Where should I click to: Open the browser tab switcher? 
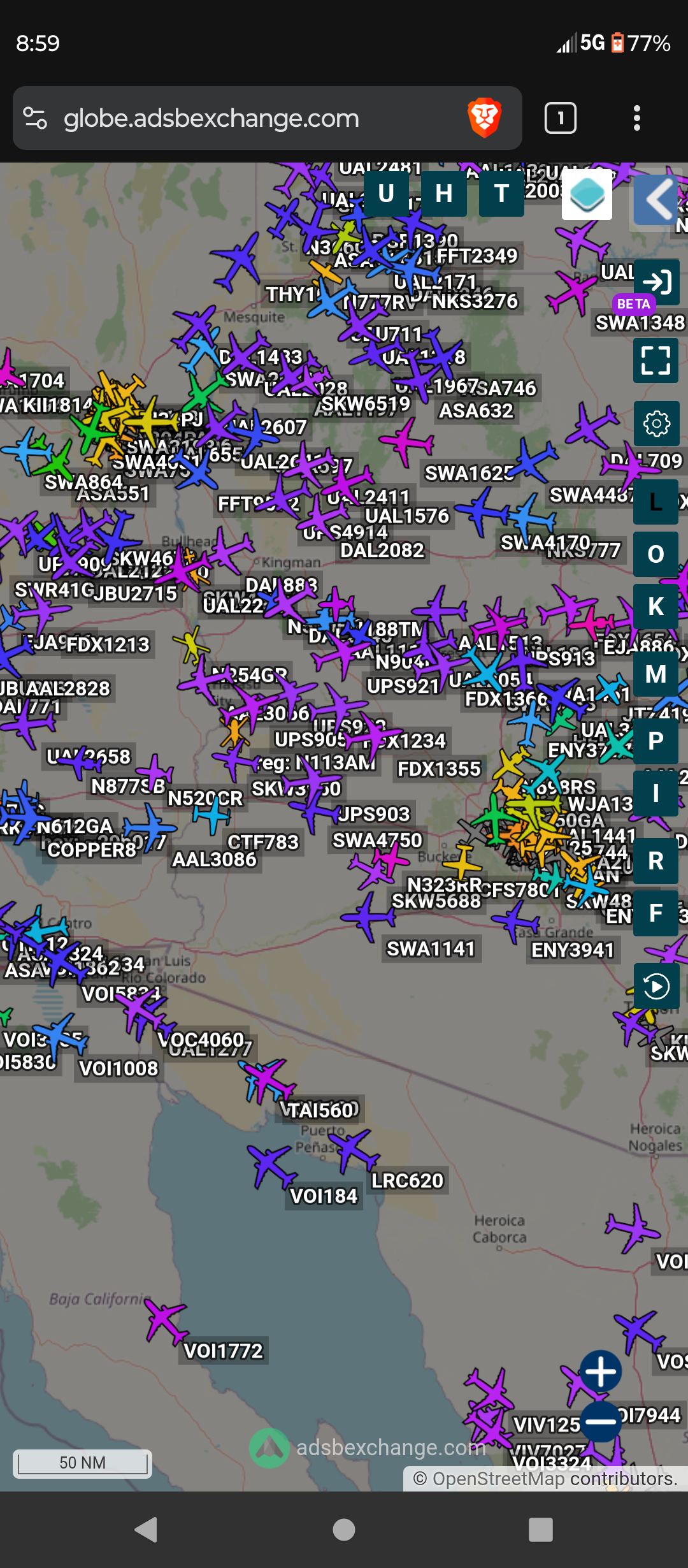561,118
